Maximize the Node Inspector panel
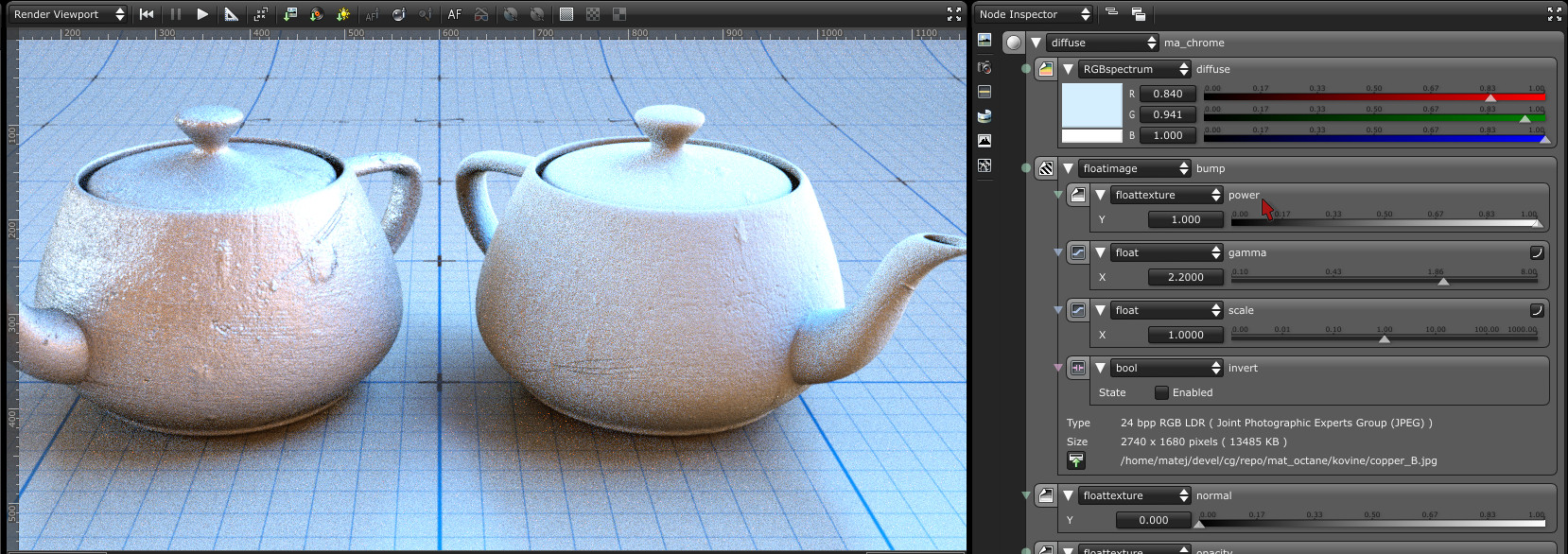The width and height of the screenshot is (1568, 554). tap(1555, 14)
